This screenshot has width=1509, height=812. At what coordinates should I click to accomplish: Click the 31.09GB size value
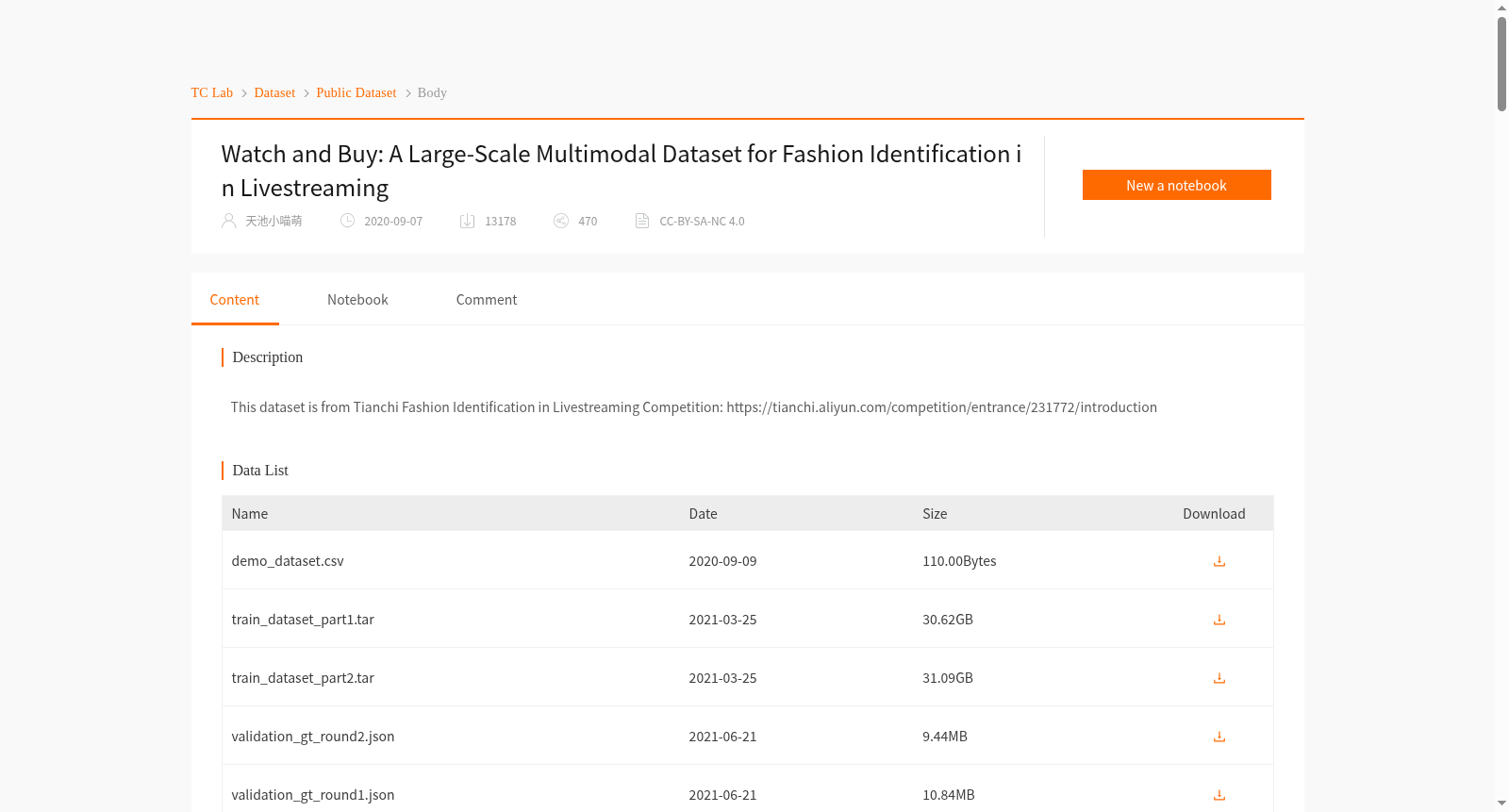tap(948, 678)
